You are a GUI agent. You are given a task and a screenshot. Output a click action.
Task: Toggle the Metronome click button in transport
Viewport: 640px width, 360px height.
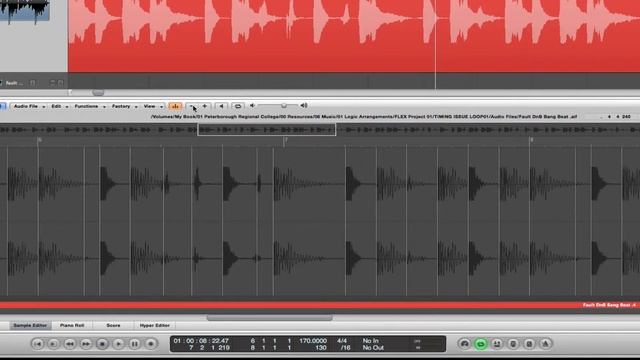(545, 344)
